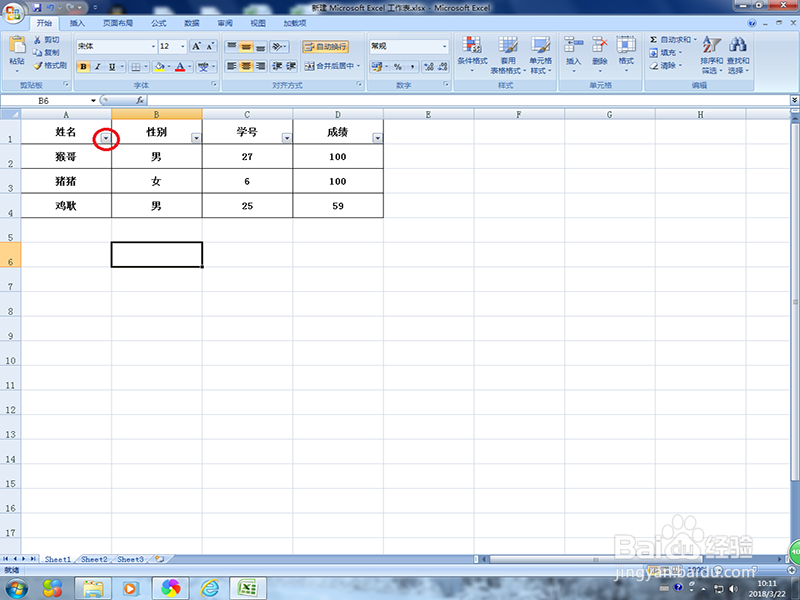This screenshot has width=800, height=600.
Task: Click the Cut (剪切) scissors icon
Action: [x=37, y=40]
